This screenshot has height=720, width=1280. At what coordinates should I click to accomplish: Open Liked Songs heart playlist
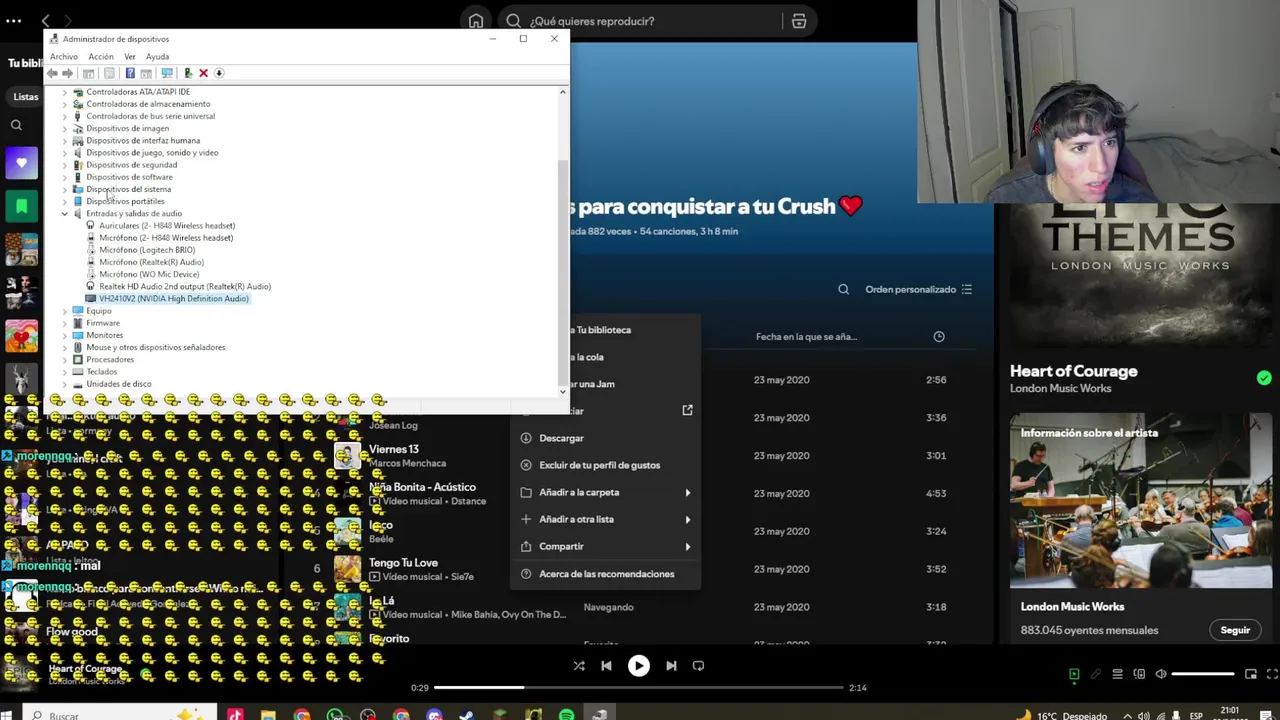tap(21, 163)
